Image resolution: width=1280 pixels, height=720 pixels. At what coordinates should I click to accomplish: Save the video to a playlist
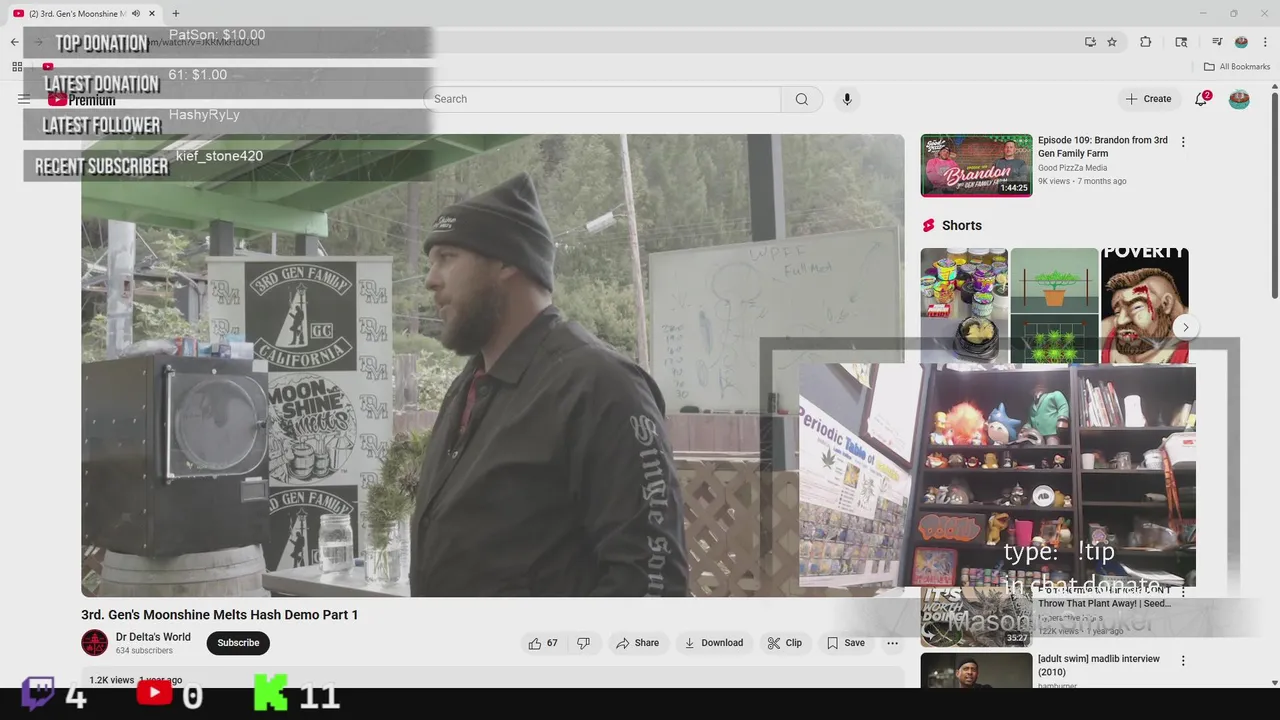tap(845, 643)
